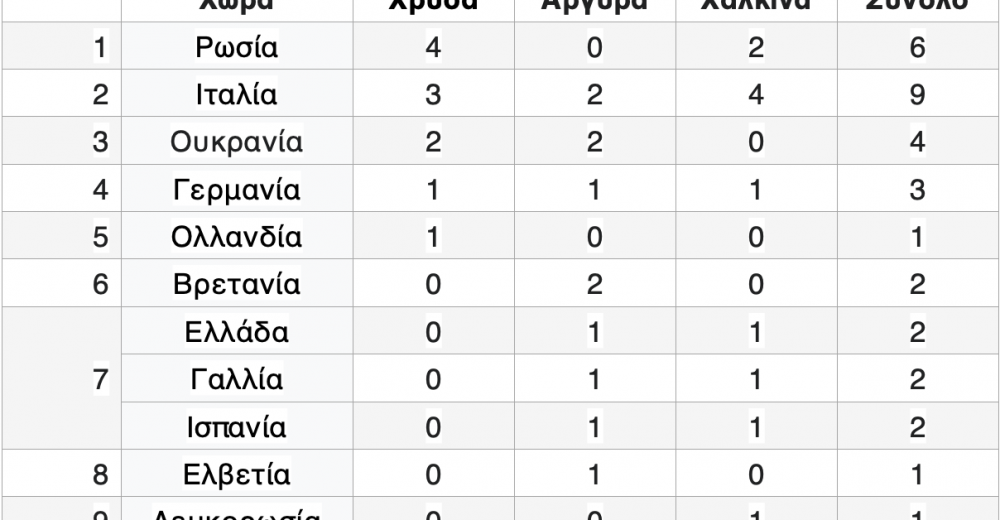This screenshot has width=1000, height=520.
Task: Select the Γαλλία country name
Action: (x=237, y=380)
